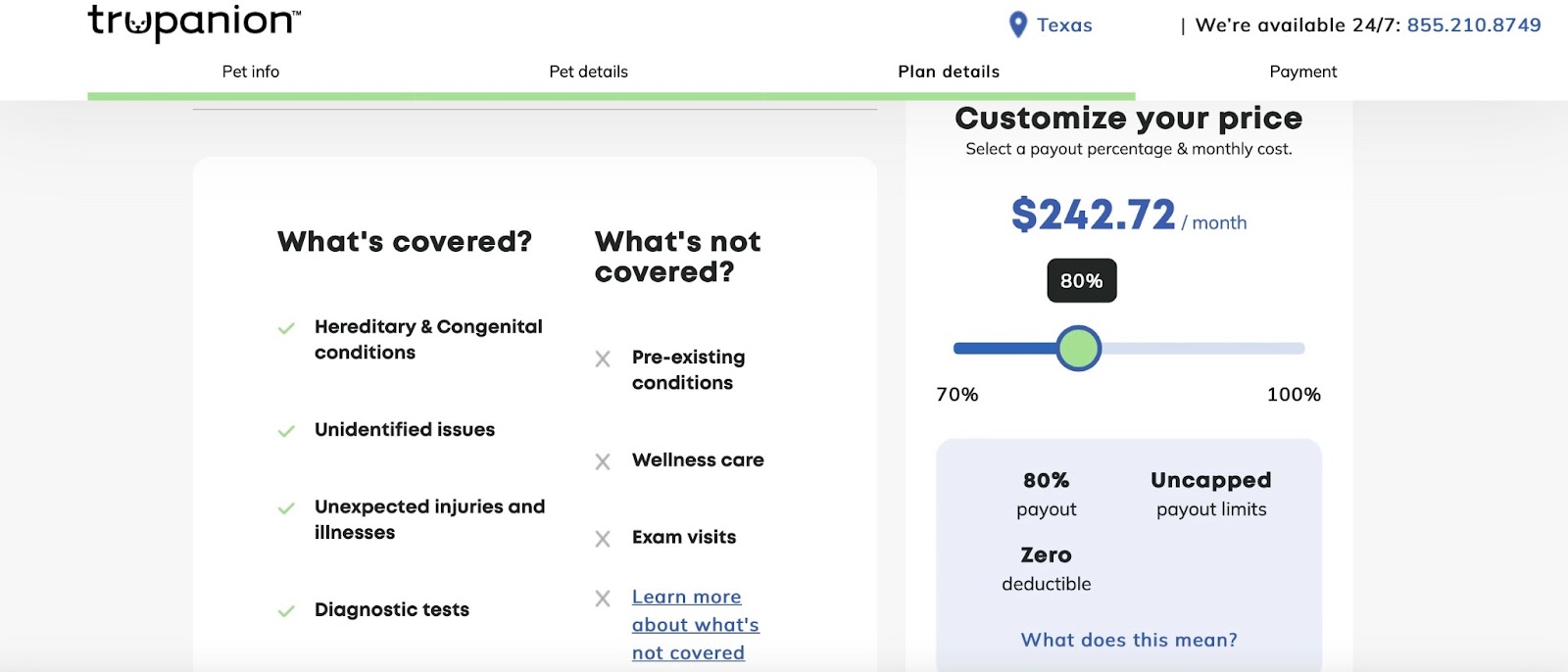Jump to the Payment step
This screenshot has height=672, width=1568.
[x=1302, y=72]
